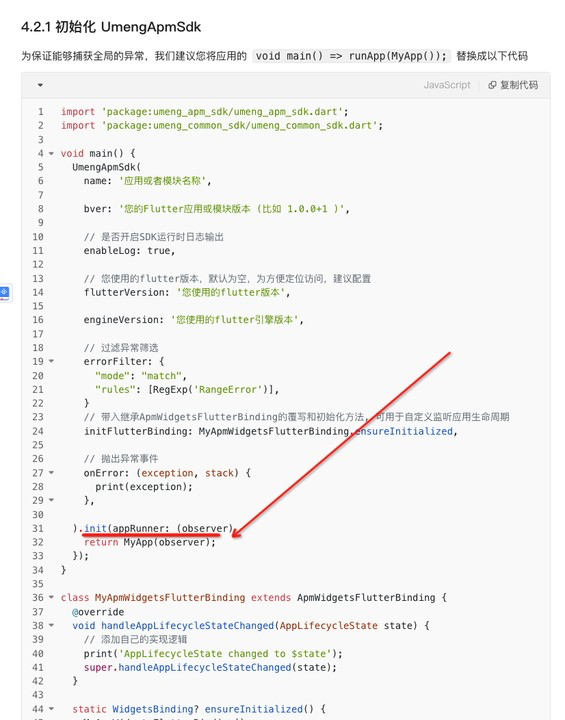
Task: Click @override on line 37
Action: [x=98, y=612]
